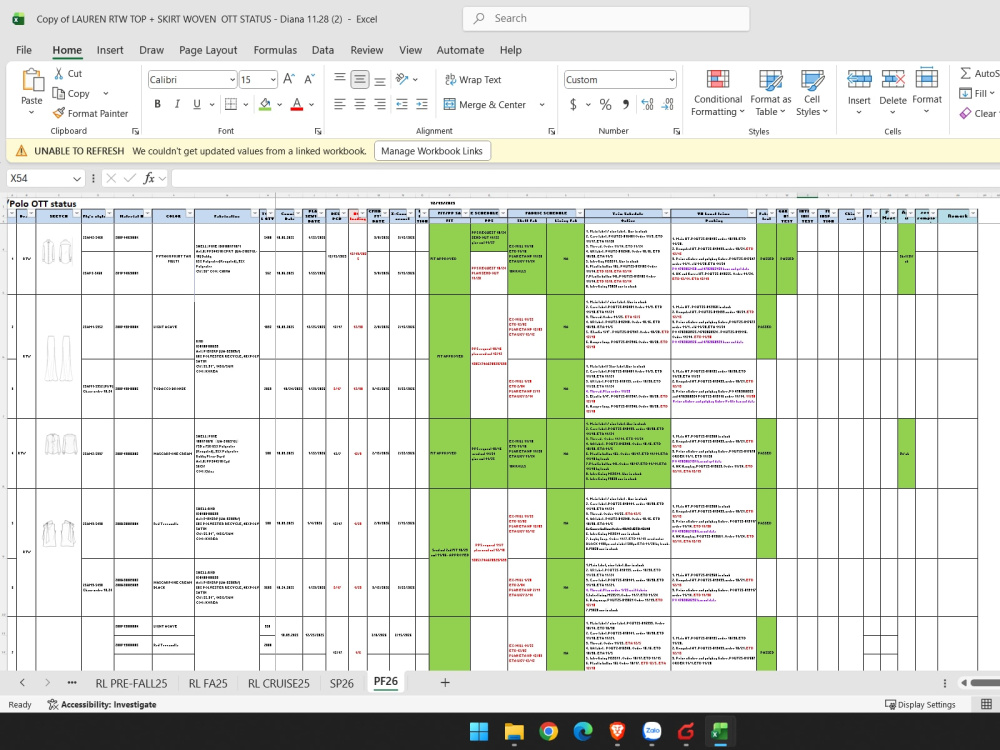Image resolution: width=1000 pixels, height=750 pixels.
Task: Click Accessibility: Investigate in status bar
Action: point(102,704)
